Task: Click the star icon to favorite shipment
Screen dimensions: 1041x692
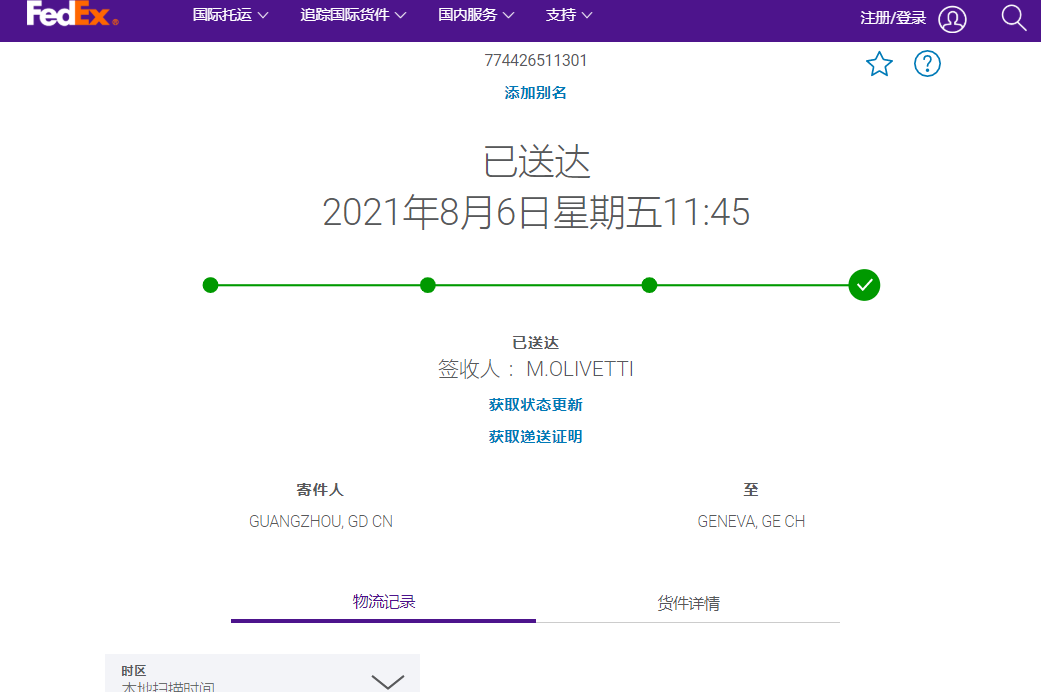Action: 879,65
